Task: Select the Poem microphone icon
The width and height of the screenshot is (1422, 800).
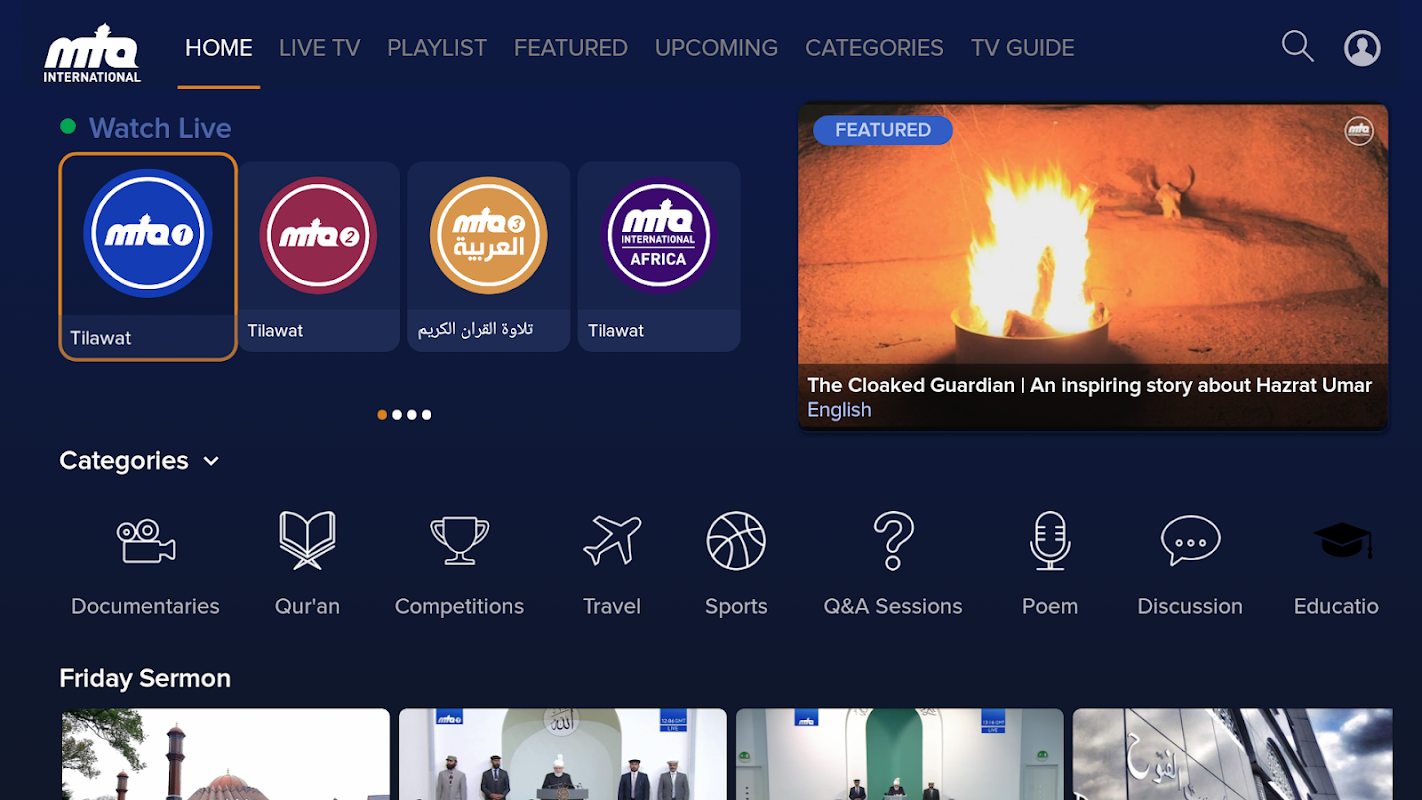Action: click(1050, 541)
